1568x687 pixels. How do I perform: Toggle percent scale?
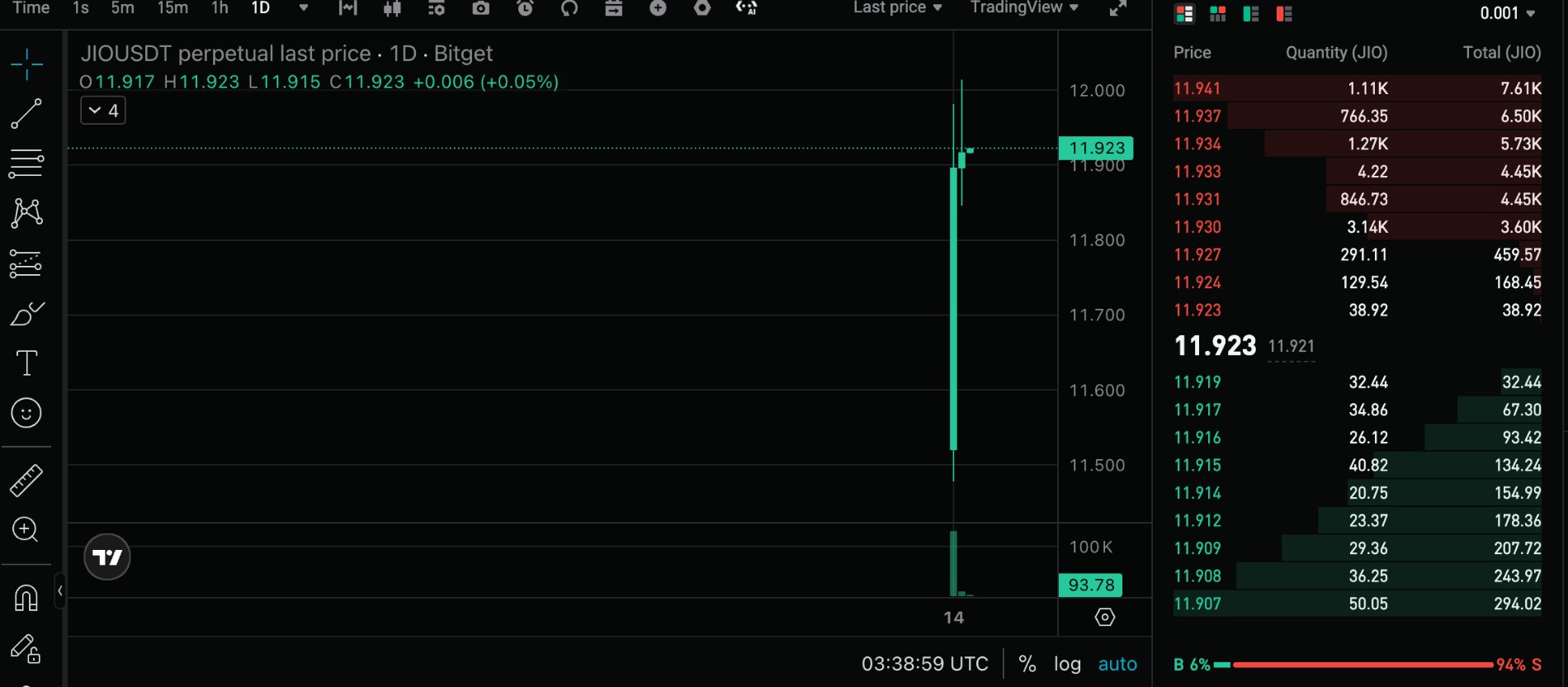(1027, 664)
